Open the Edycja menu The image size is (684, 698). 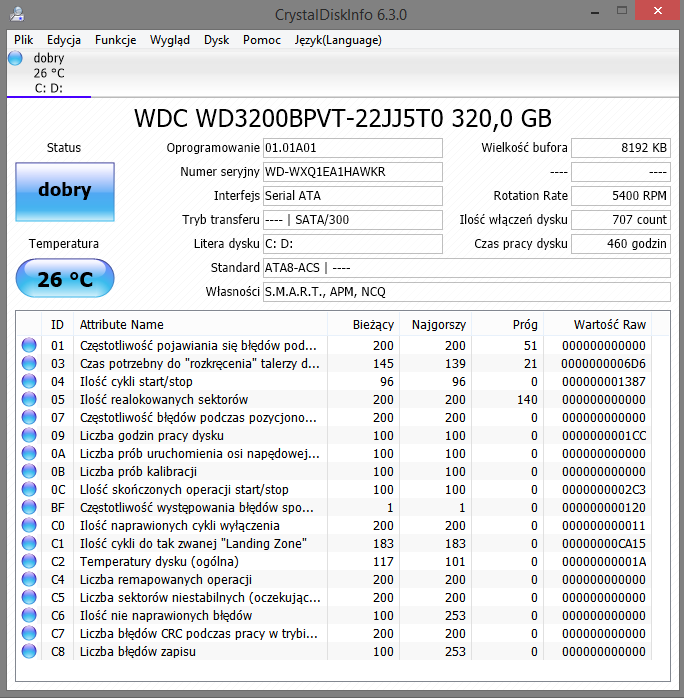point(64,40)
